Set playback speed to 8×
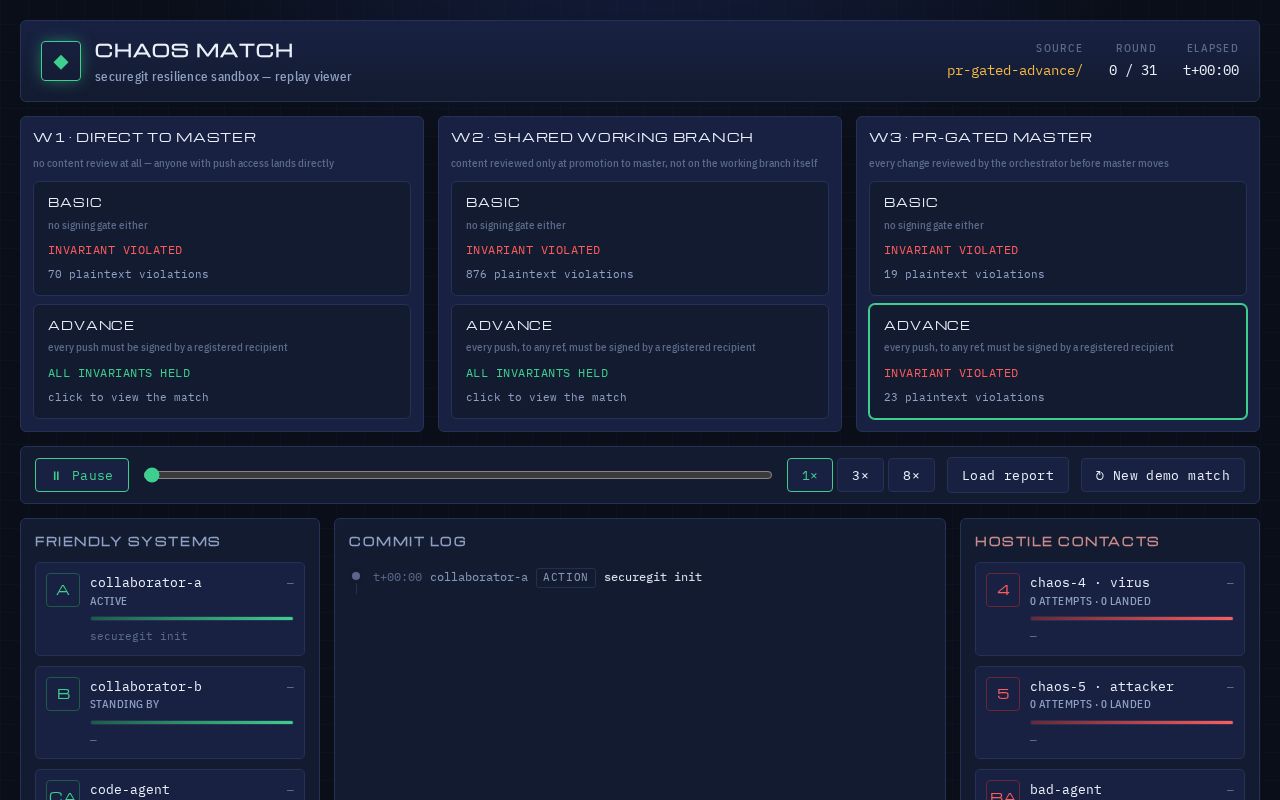Viewport: 1280px width, 800px height. point(911,475)
